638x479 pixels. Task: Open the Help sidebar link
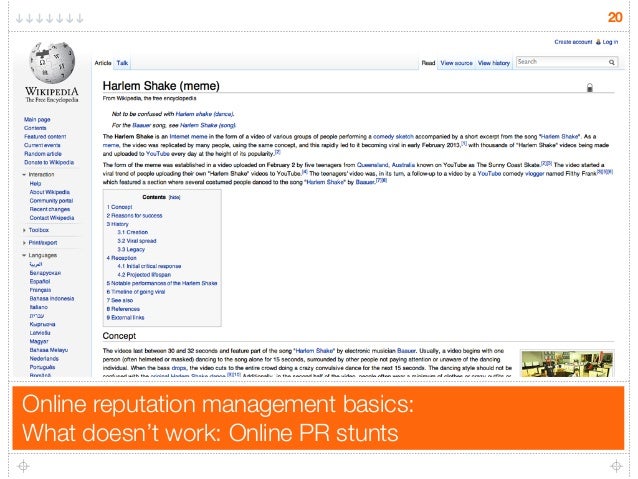point(35,184)
